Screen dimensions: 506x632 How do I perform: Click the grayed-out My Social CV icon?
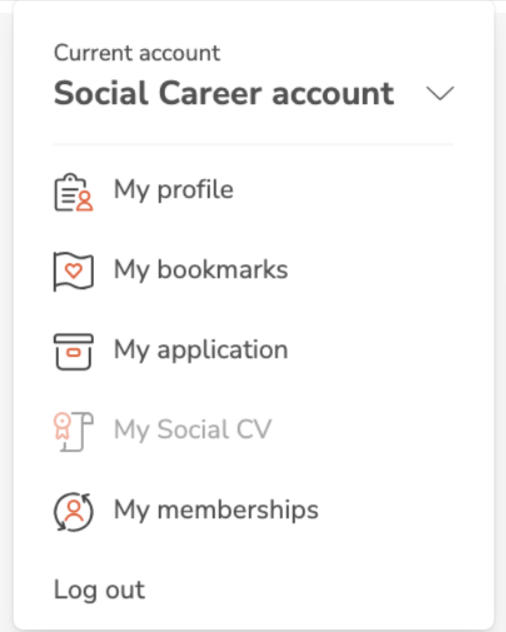click(x=74, y=431)
